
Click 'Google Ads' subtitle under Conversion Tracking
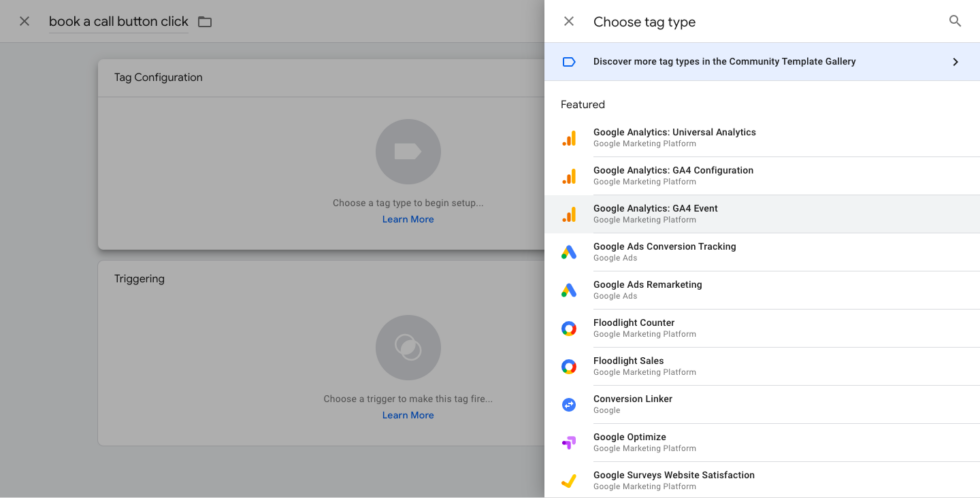pyautogui.click(x=615, y=258)
